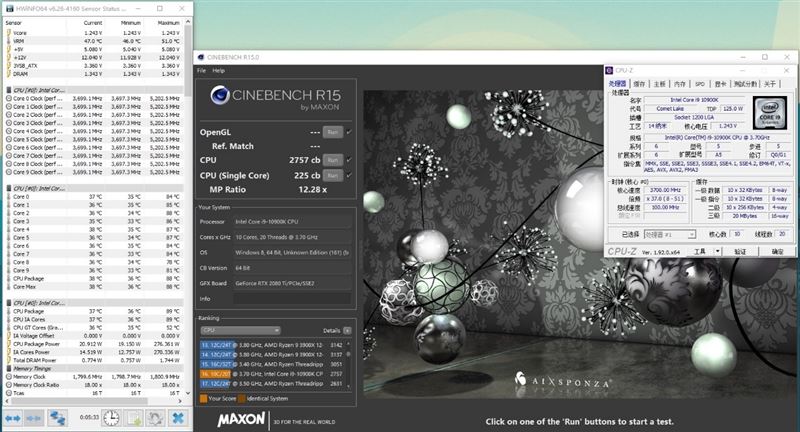800x432 pixels.
Task: Click the HWiNFO64 title bar app icon
Action: [x=9, y=9]
